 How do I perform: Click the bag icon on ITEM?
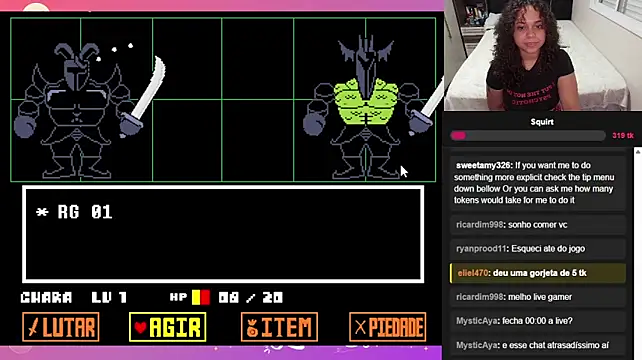click(x=252, y=328)
